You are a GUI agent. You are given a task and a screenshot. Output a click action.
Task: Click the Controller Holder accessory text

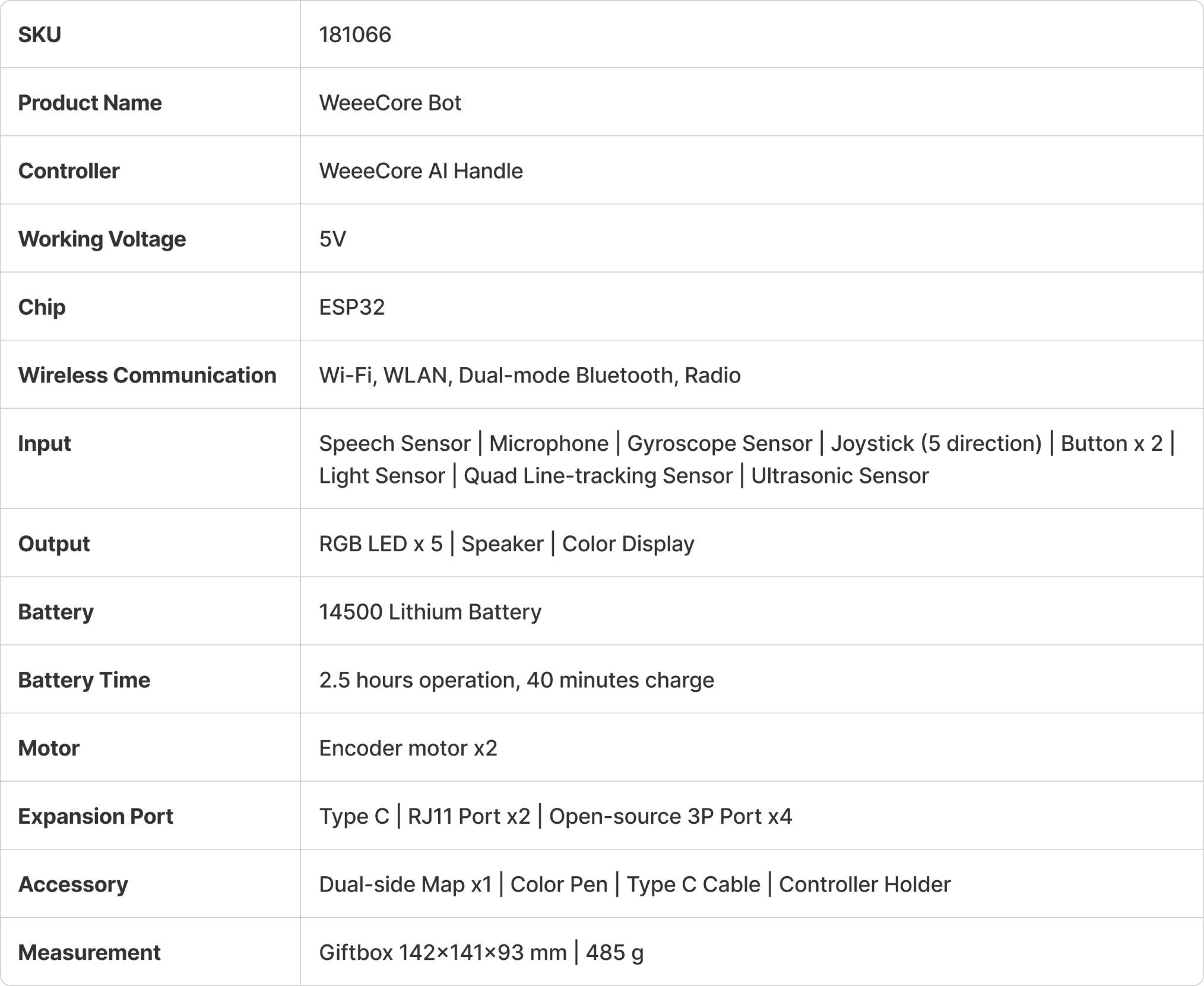pos(864,884)
